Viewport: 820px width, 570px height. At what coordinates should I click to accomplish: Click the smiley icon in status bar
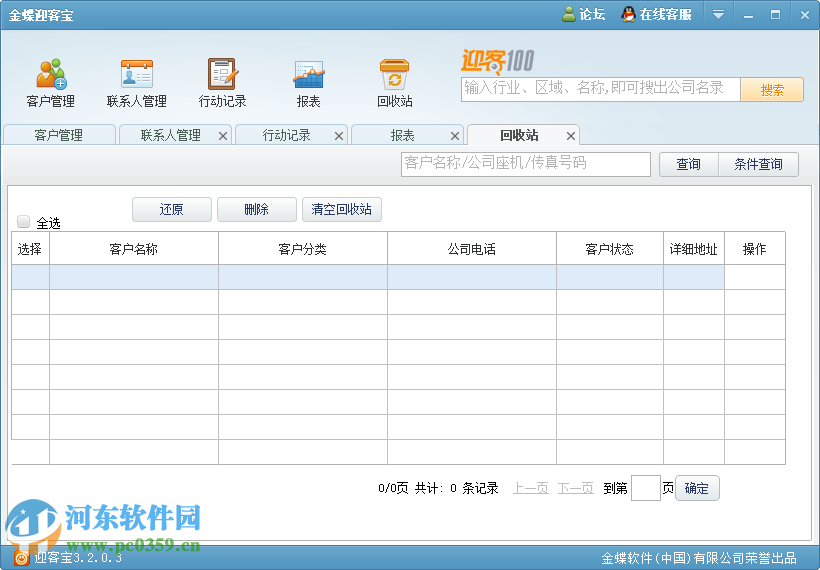click(21, 558)
